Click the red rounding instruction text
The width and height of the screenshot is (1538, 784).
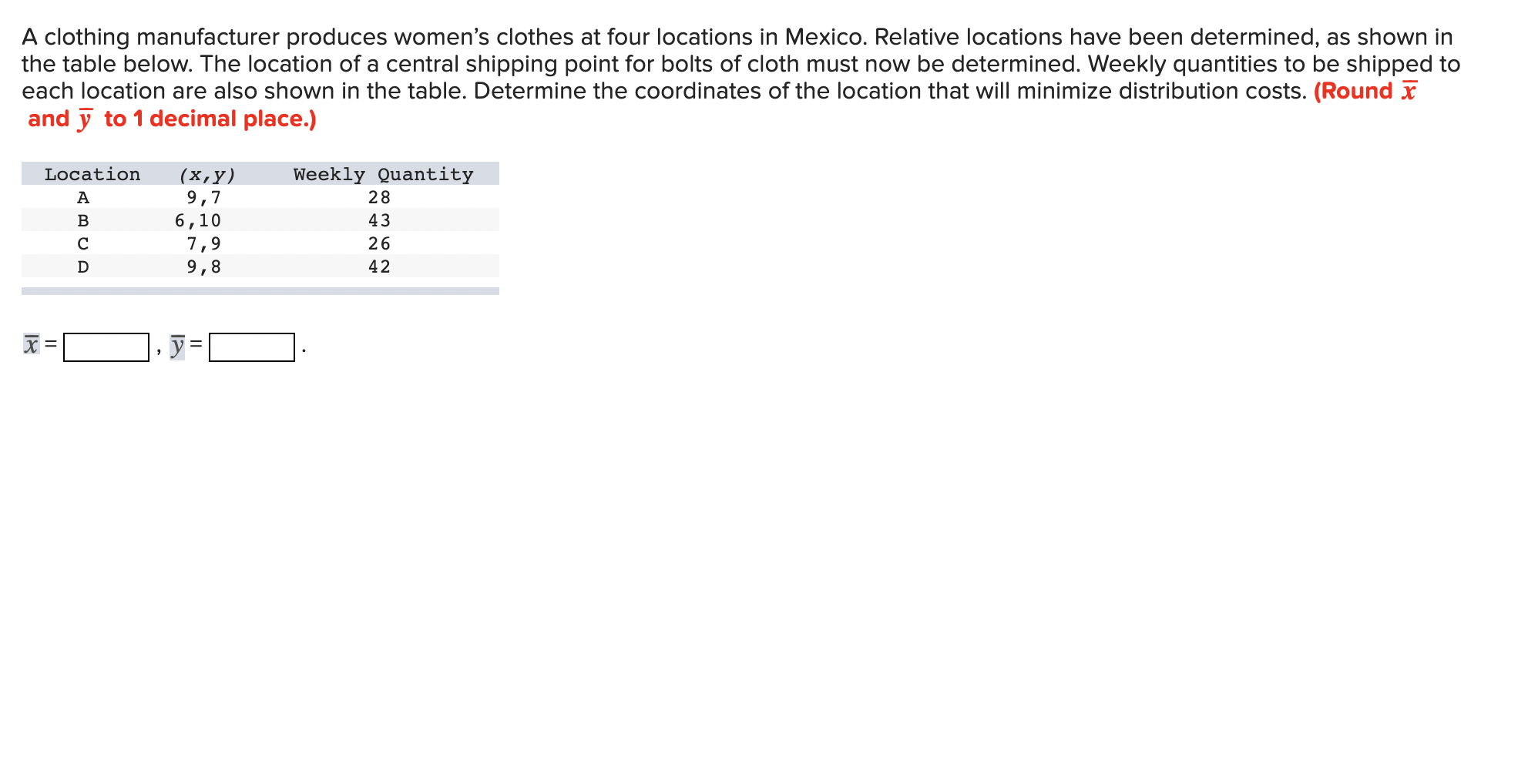[170, 117]
